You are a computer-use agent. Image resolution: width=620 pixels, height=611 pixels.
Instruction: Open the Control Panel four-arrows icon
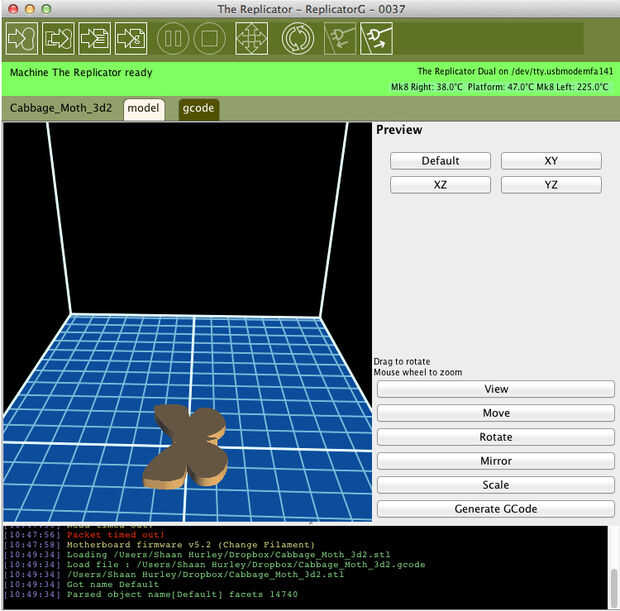click(x=251, y=39)
